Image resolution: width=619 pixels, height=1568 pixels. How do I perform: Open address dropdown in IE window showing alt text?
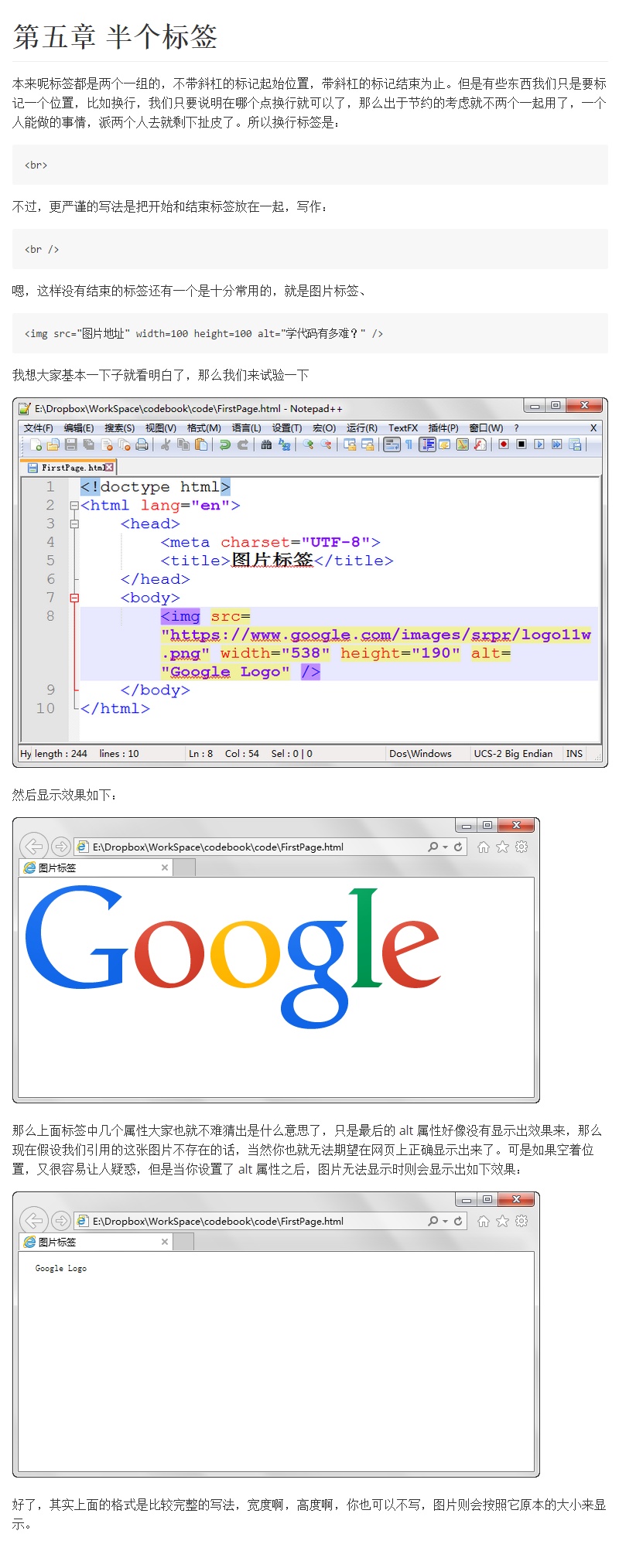(x=445, y=1222)
